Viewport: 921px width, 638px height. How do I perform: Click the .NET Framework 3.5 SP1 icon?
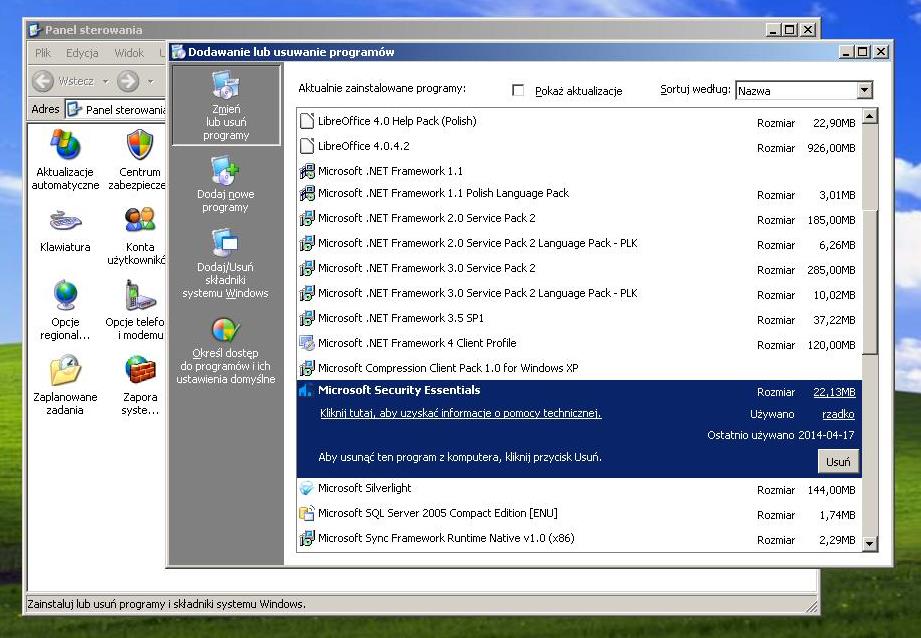pos(307,318)
